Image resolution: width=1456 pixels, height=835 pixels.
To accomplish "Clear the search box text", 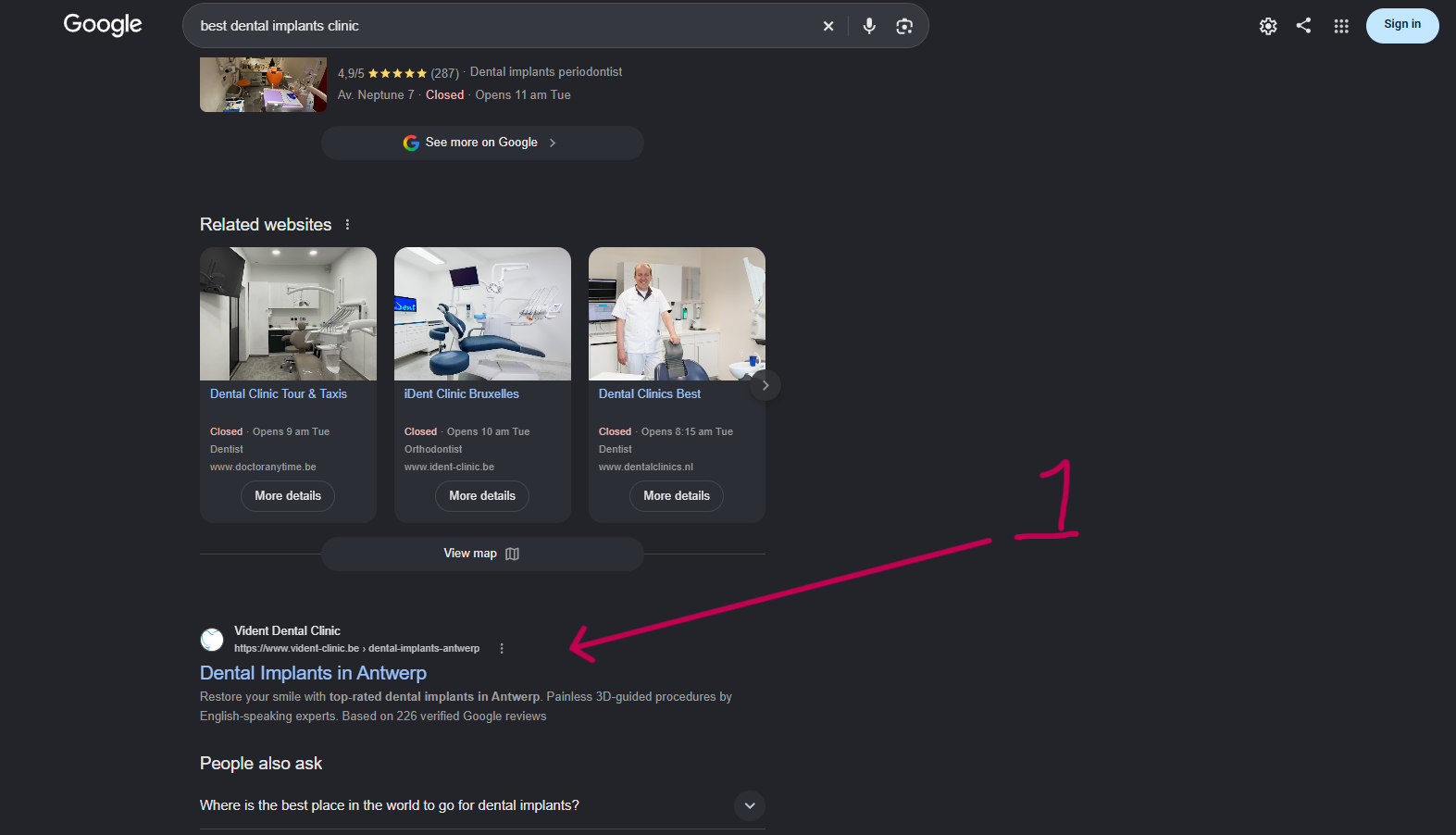I will point(828,26).
